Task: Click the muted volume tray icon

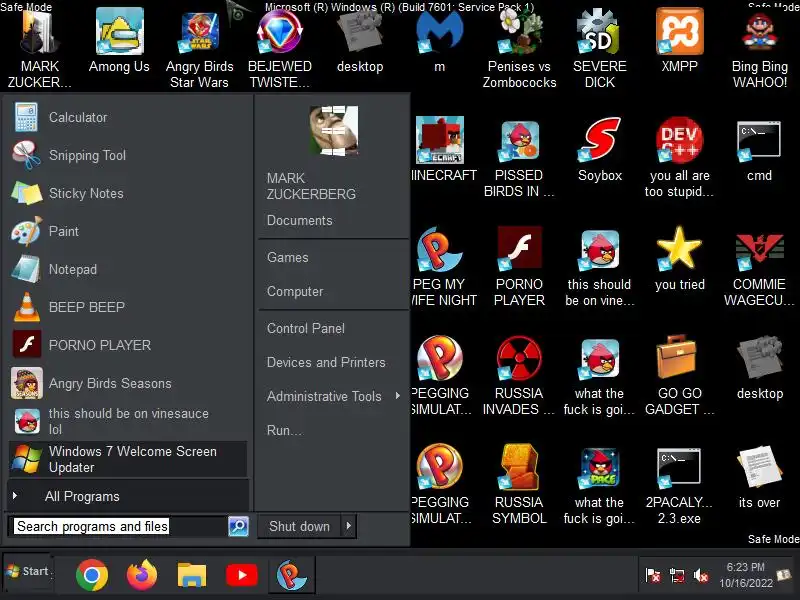Action: (701, 576)
